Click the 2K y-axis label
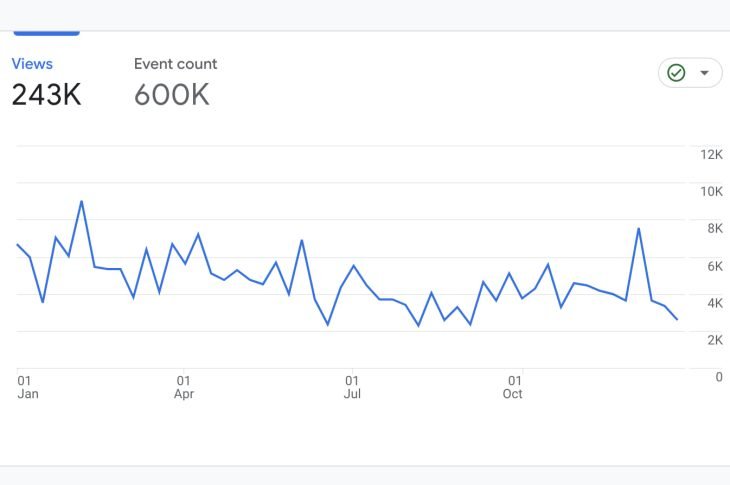The width and height of the screenshot is (730, 485). click(714, 340)
